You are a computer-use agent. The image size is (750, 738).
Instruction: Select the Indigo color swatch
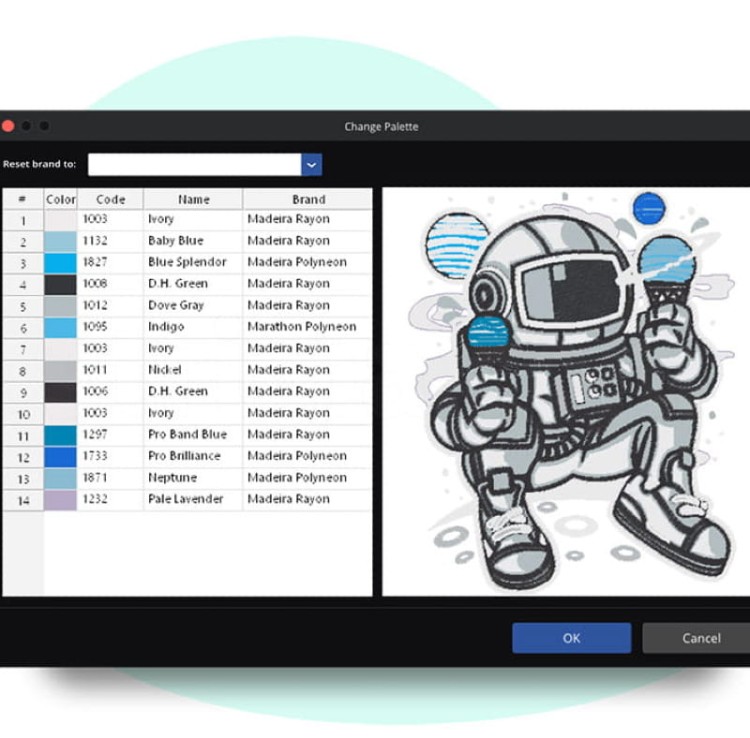60,328
